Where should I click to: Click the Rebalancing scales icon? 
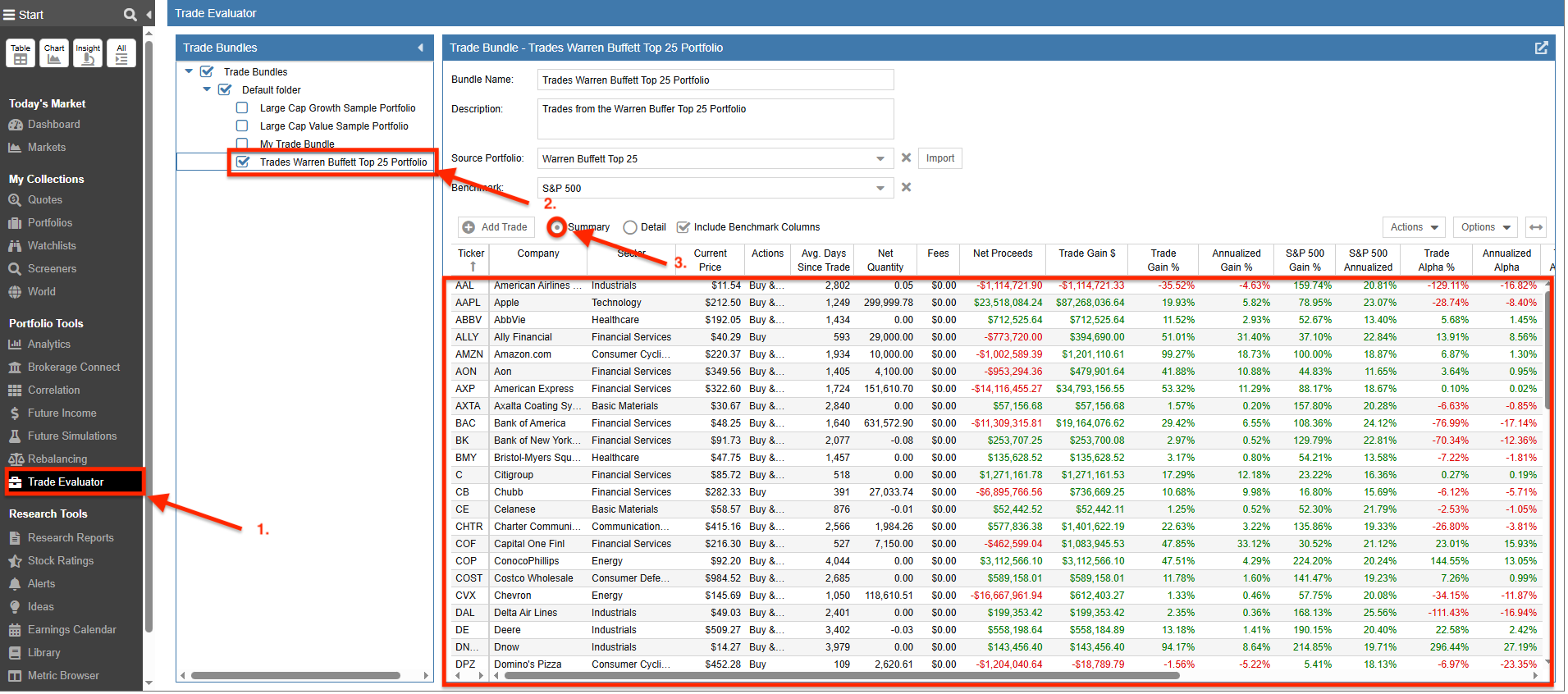coord(16,459)
